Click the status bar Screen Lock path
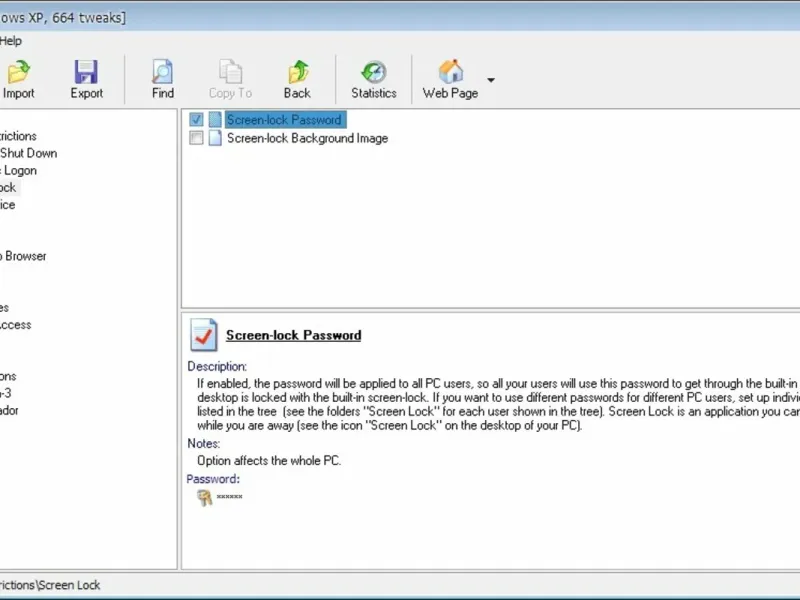The height and width of the screenshot is (600, 800). pyautogui.click(x=49, y=585)
